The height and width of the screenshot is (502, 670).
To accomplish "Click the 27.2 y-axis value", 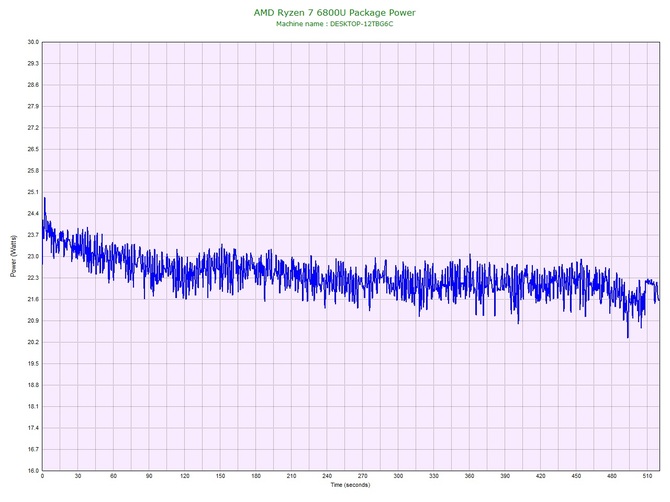I will [x=33, y=128].
